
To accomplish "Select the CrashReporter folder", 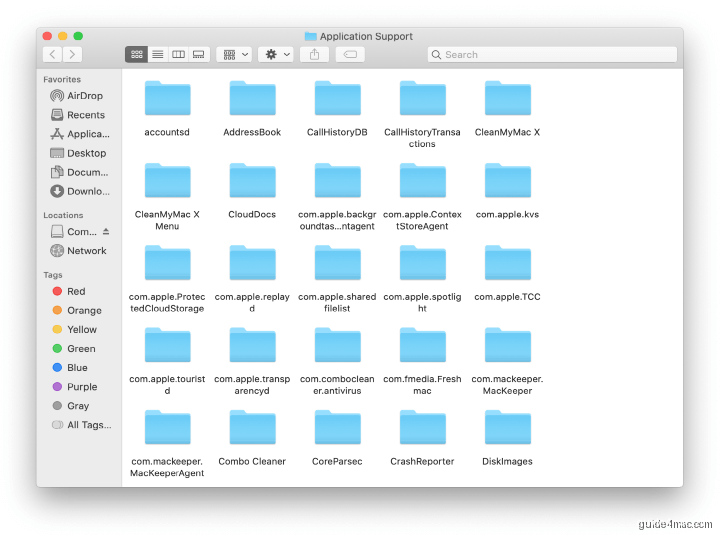I will 422,427.
